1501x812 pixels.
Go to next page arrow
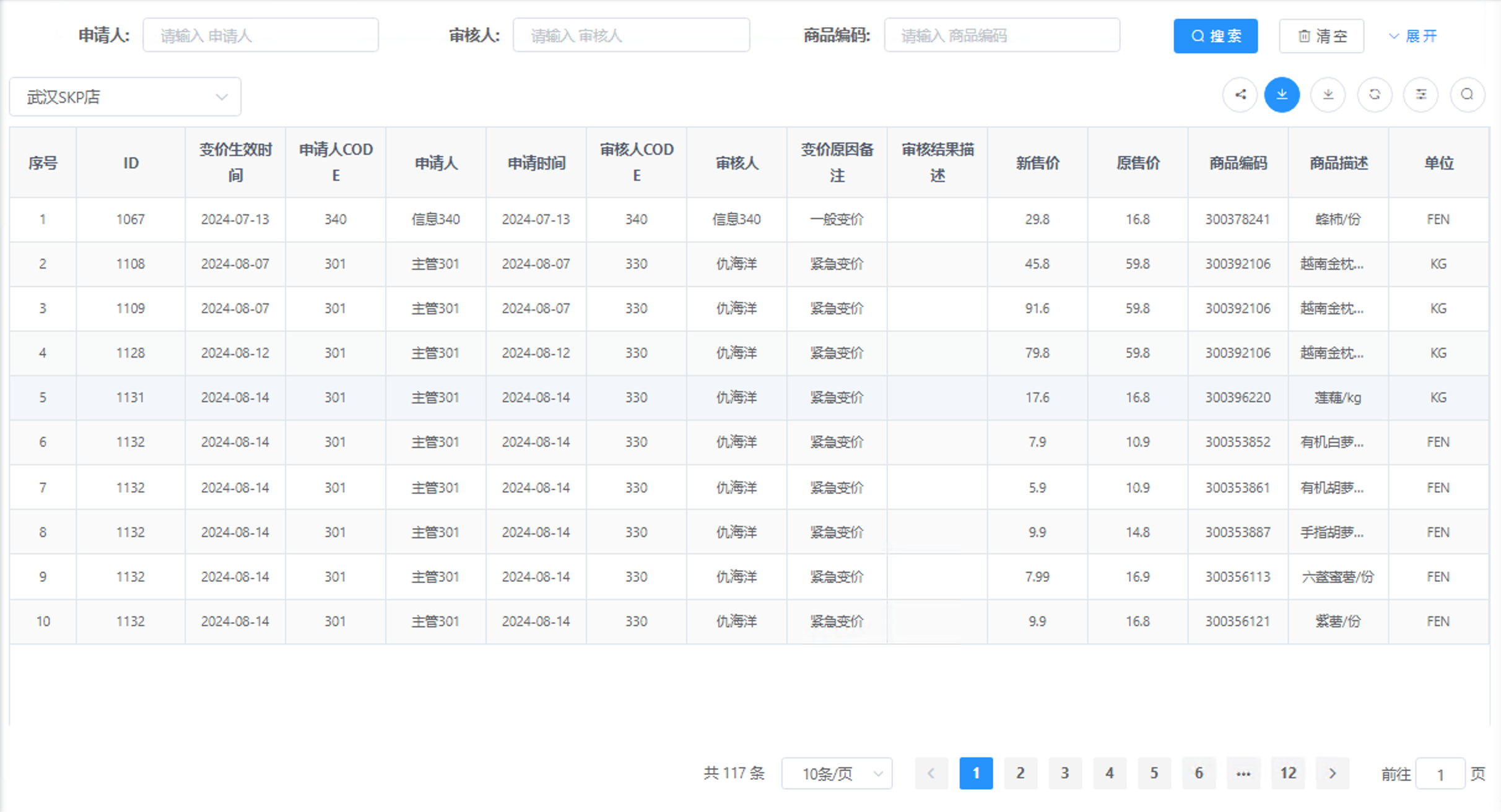1333,773
